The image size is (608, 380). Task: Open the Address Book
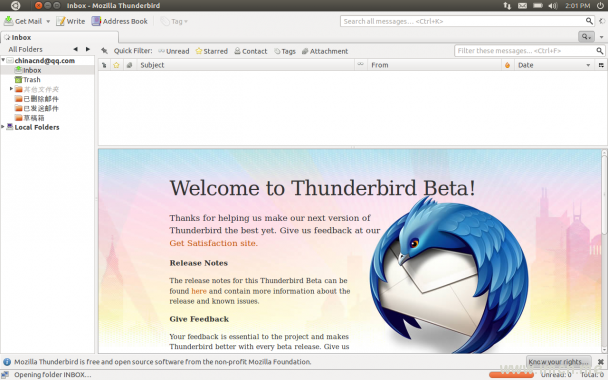[x=119, y=21]
